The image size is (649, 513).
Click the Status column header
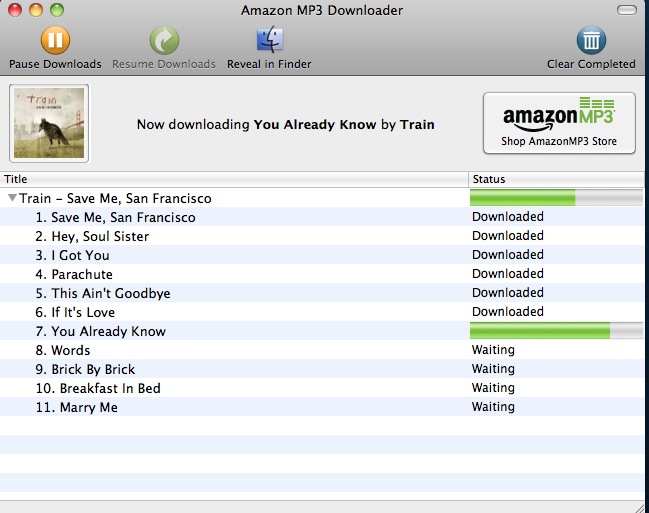click(556, 179)
